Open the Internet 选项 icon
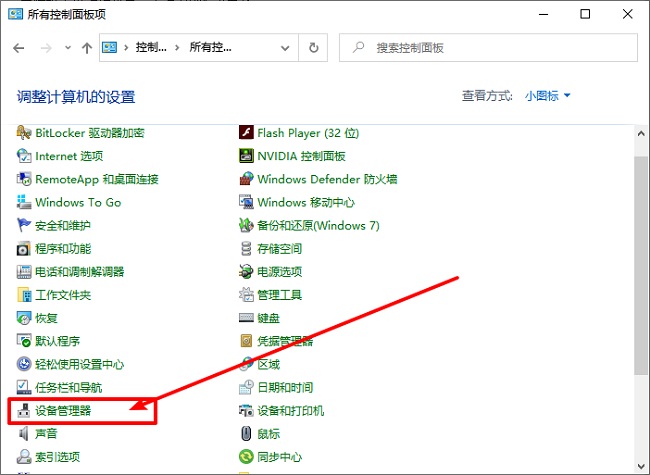The image size is (650, 475). pos(24,156)
